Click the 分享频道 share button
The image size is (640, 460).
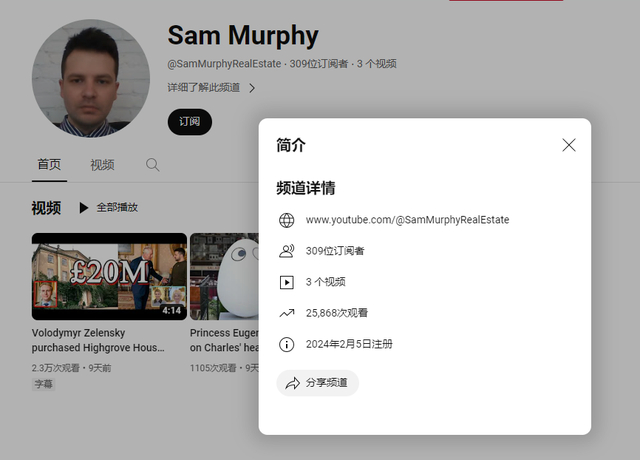tap(318, 383)
